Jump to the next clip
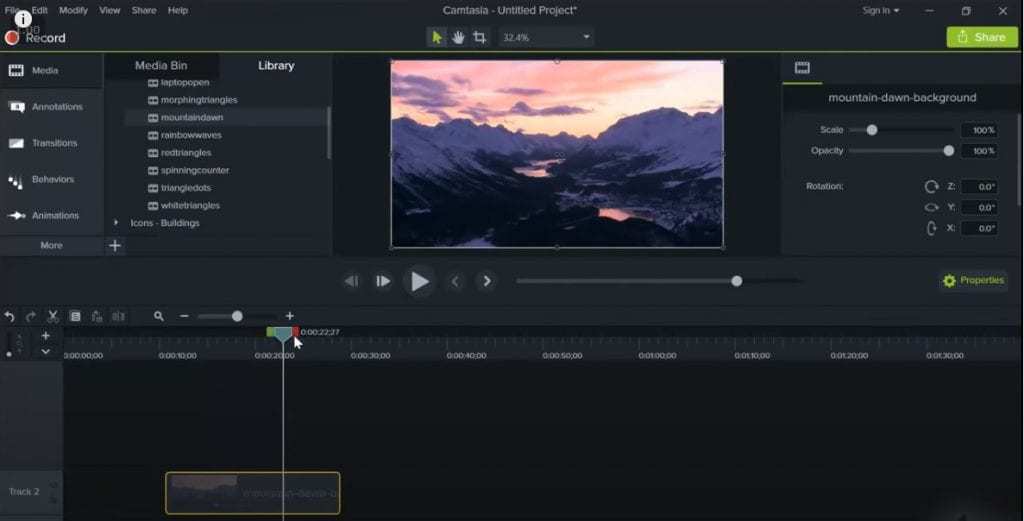The height and width of the screenshot is (521, 1024). [487, 281]
